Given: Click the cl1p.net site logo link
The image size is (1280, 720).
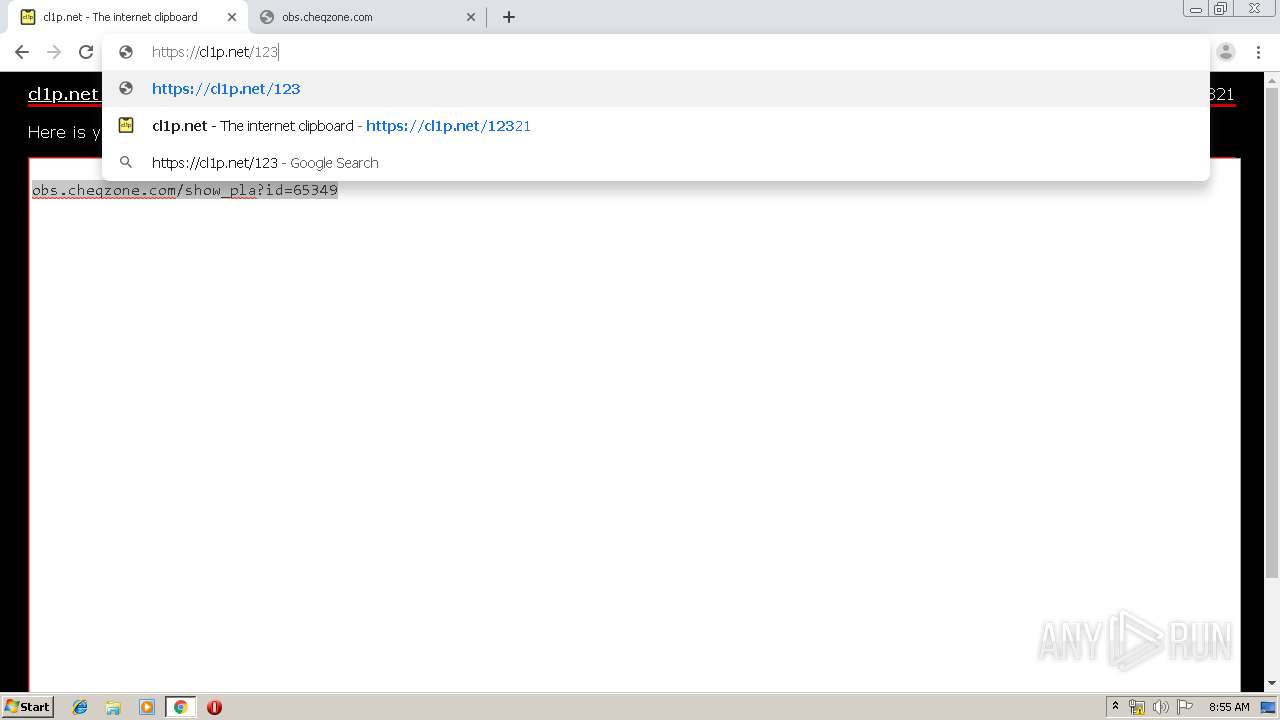Looking at the screenshot, I should pyautogui.click(x=64, y=95).
